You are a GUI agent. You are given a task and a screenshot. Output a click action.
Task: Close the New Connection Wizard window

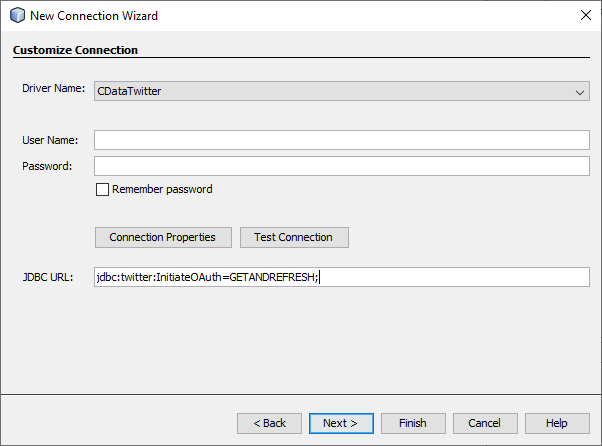585,16
